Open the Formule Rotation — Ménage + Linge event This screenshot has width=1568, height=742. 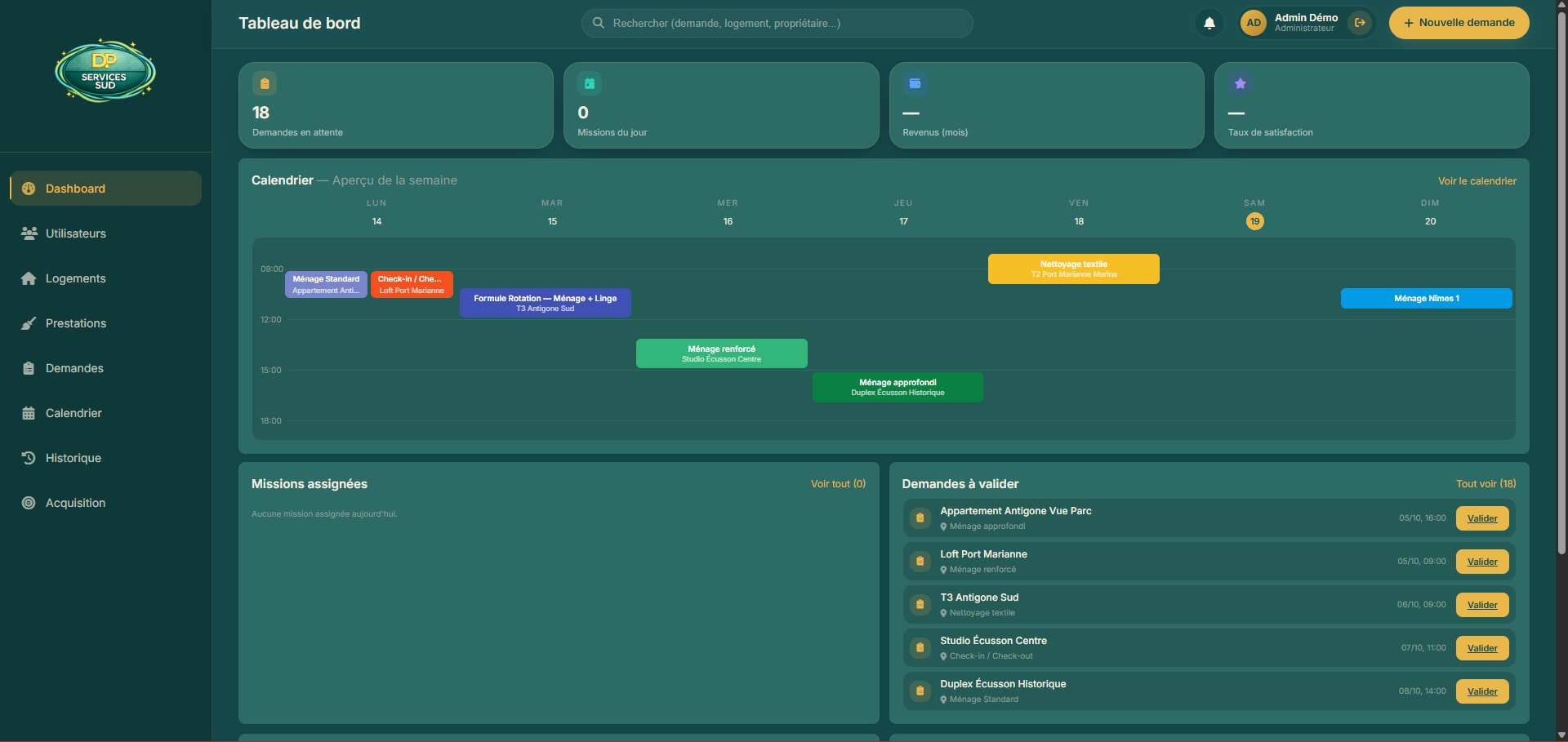tap(545, 303)
